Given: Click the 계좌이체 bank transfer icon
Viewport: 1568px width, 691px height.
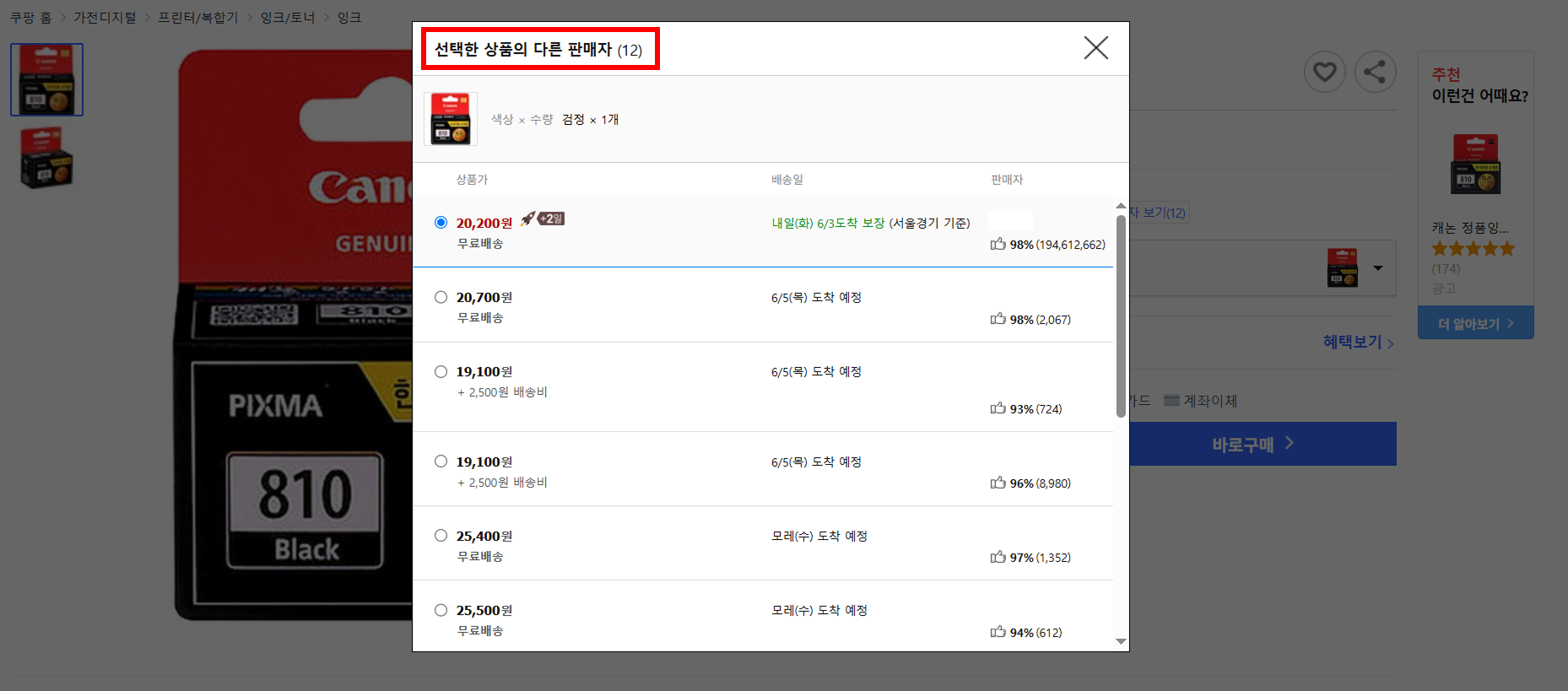Looking at the screenshot, I should (1171, 400).
